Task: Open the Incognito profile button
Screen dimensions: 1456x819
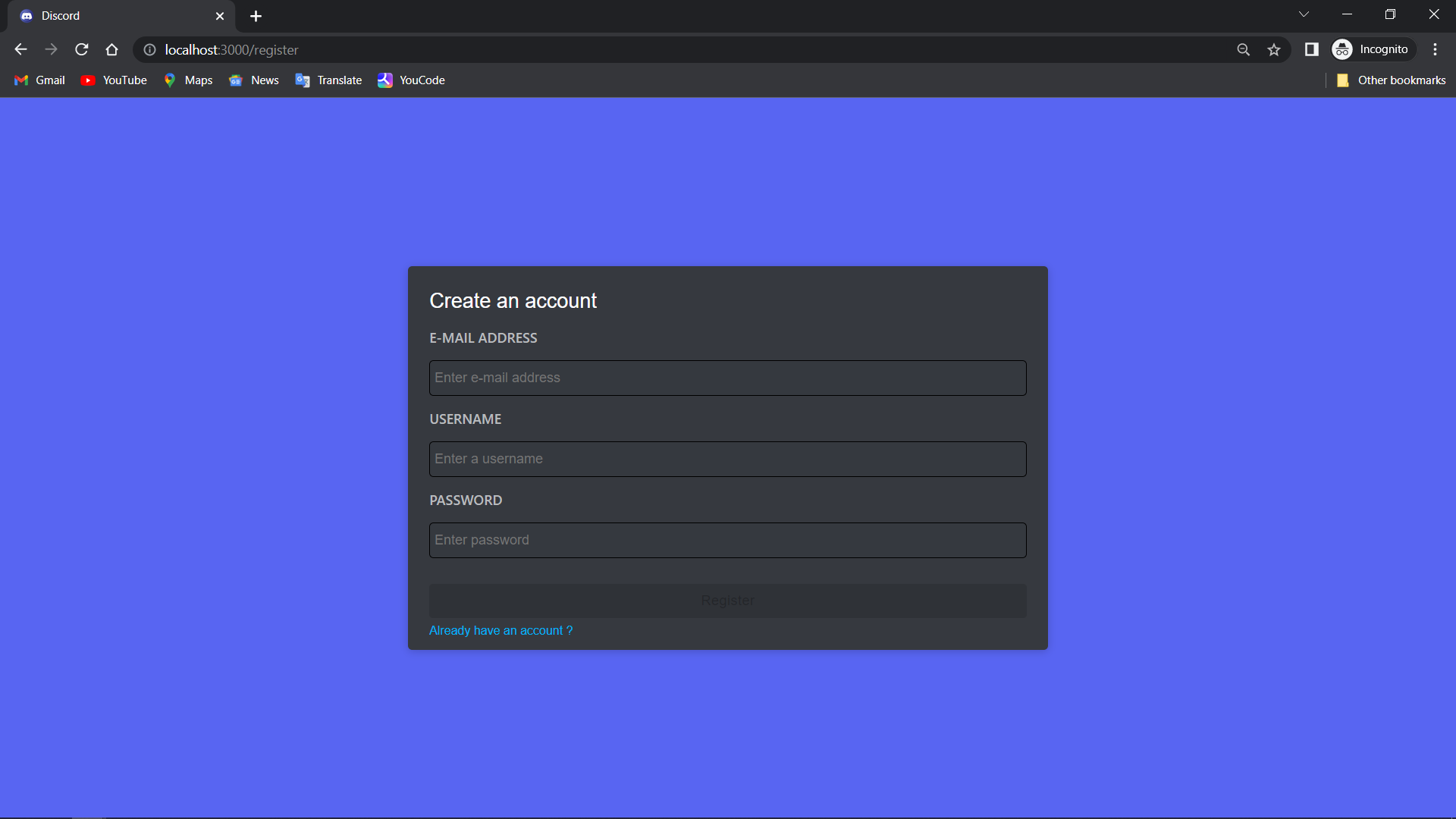Action: pos(1373,49)
